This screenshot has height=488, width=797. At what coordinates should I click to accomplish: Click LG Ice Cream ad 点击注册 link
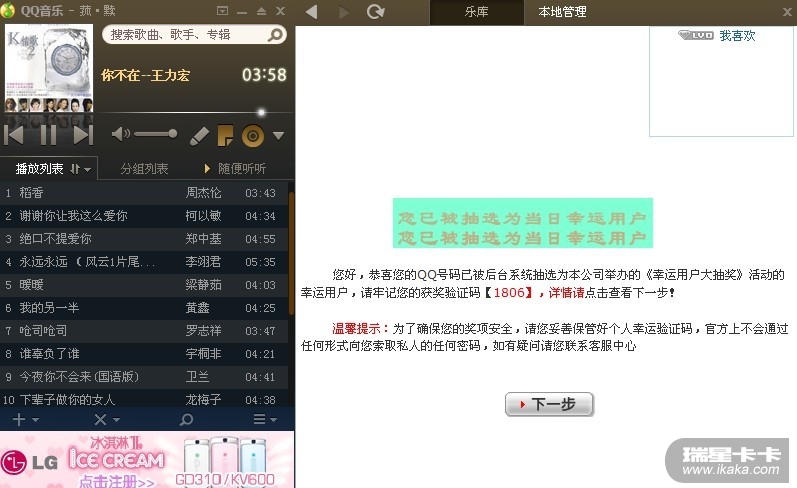coord(117,481)
